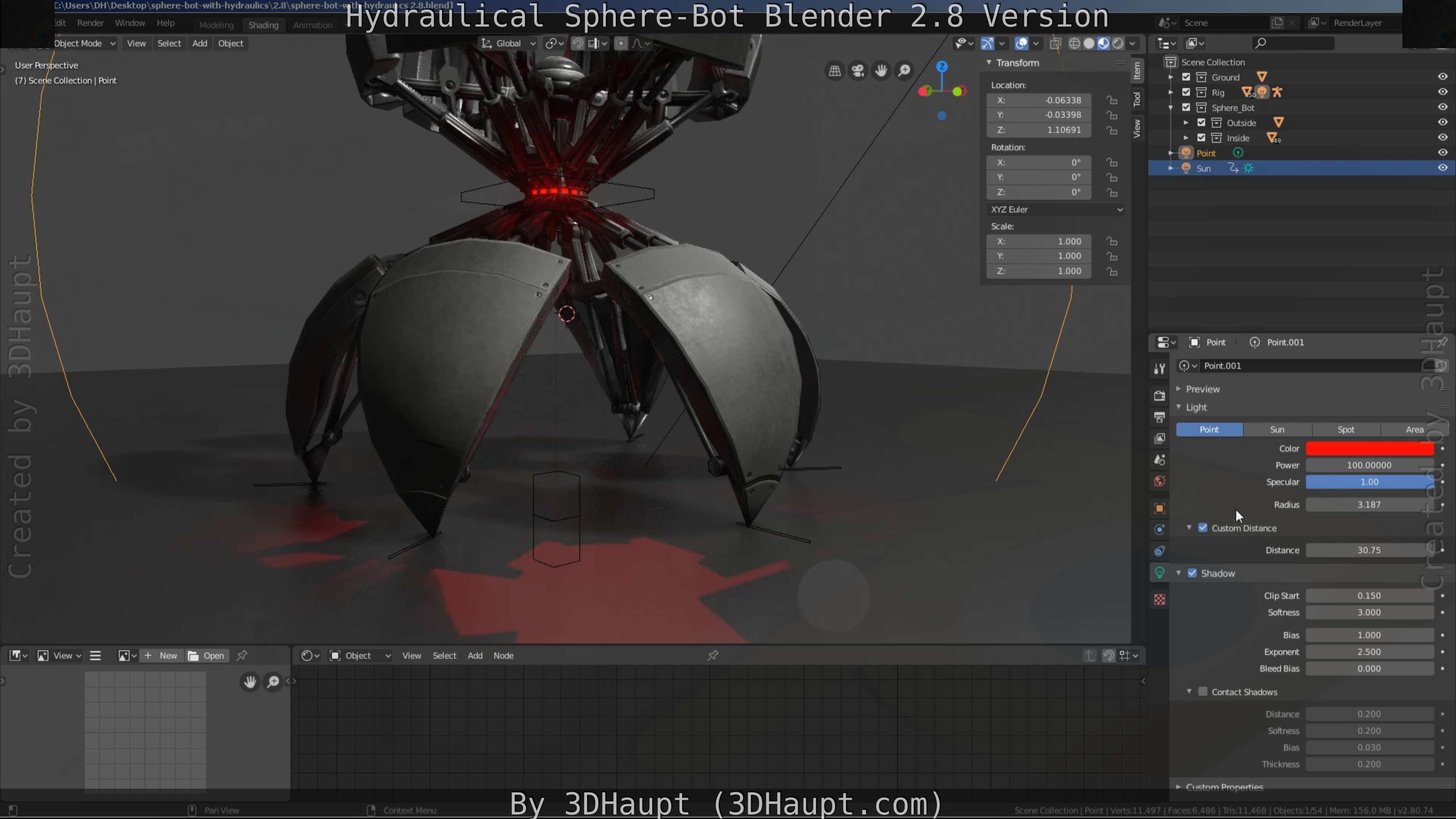Exclude the Inside collection checkbox
Screen dimensions: 1456x819
click(1202, 138)
